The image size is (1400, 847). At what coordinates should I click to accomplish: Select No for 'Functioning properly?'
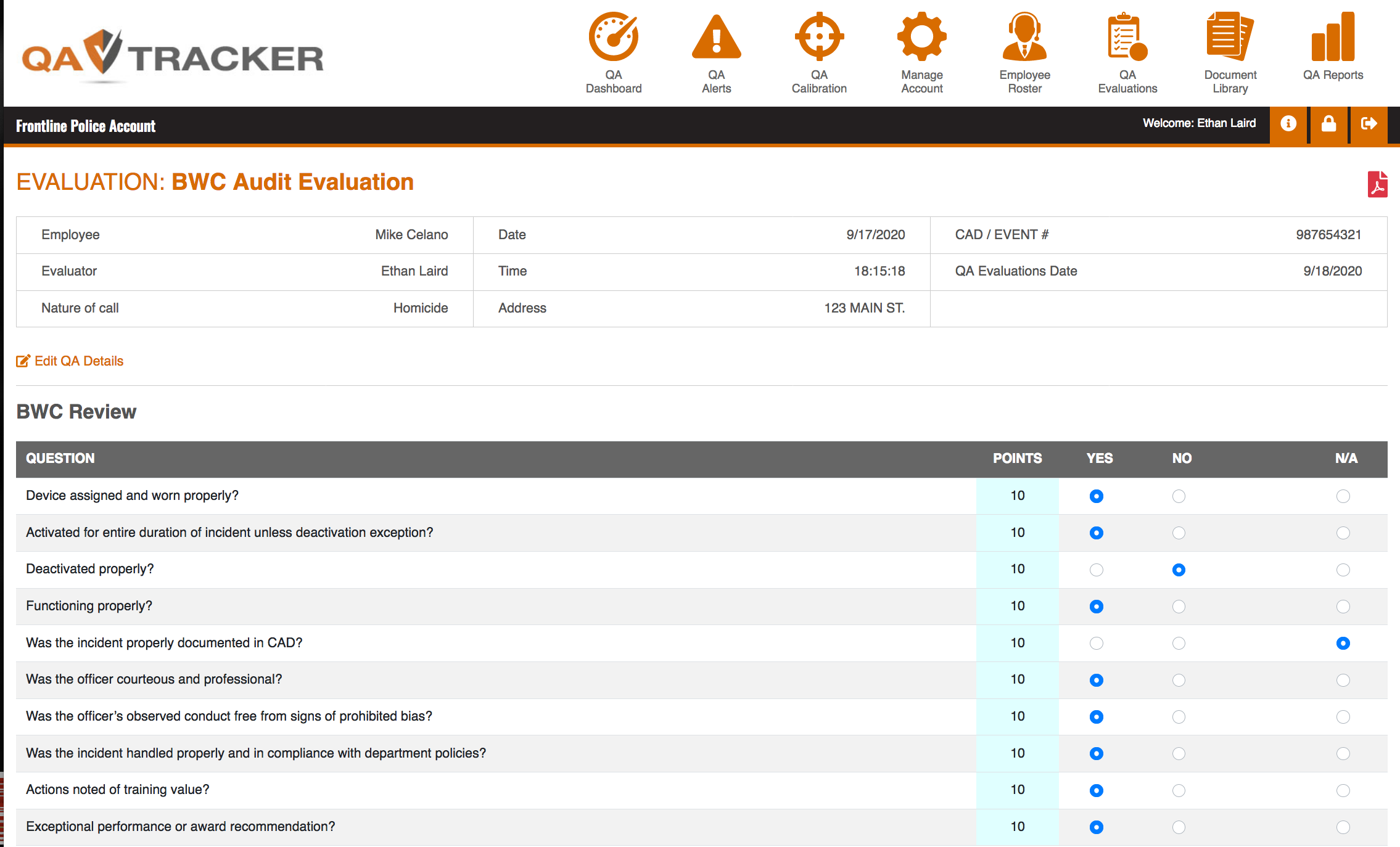point(1179,606)
